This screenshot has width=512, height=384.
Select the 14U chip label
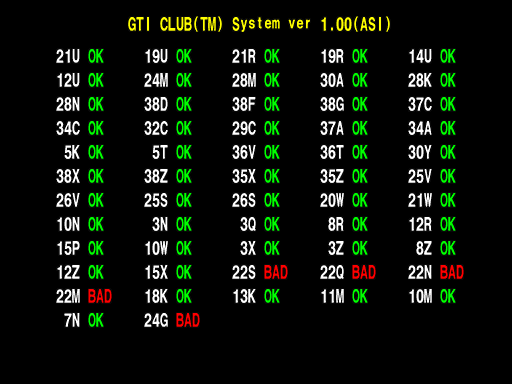coord(420,56)
